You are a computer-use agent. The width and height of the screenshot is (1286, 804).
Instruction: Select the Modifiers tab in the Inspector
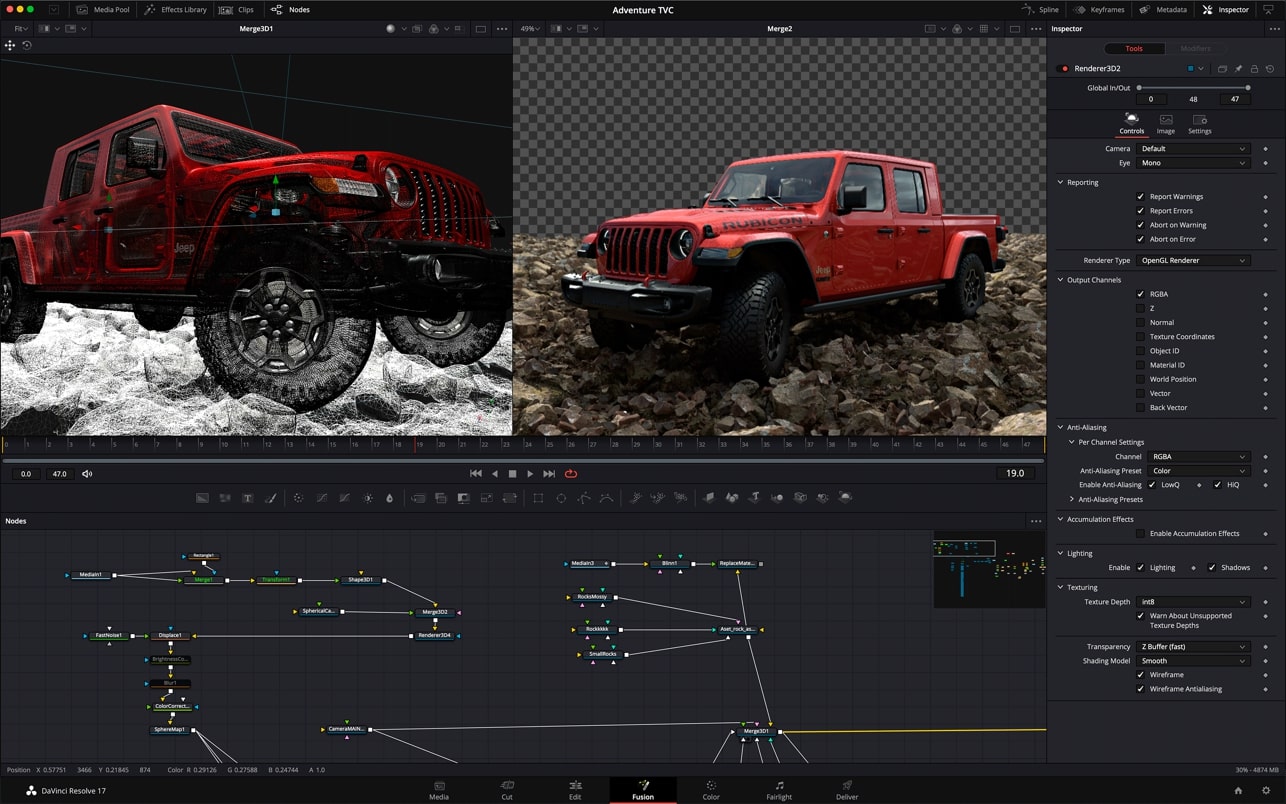tap(1197, 47)
